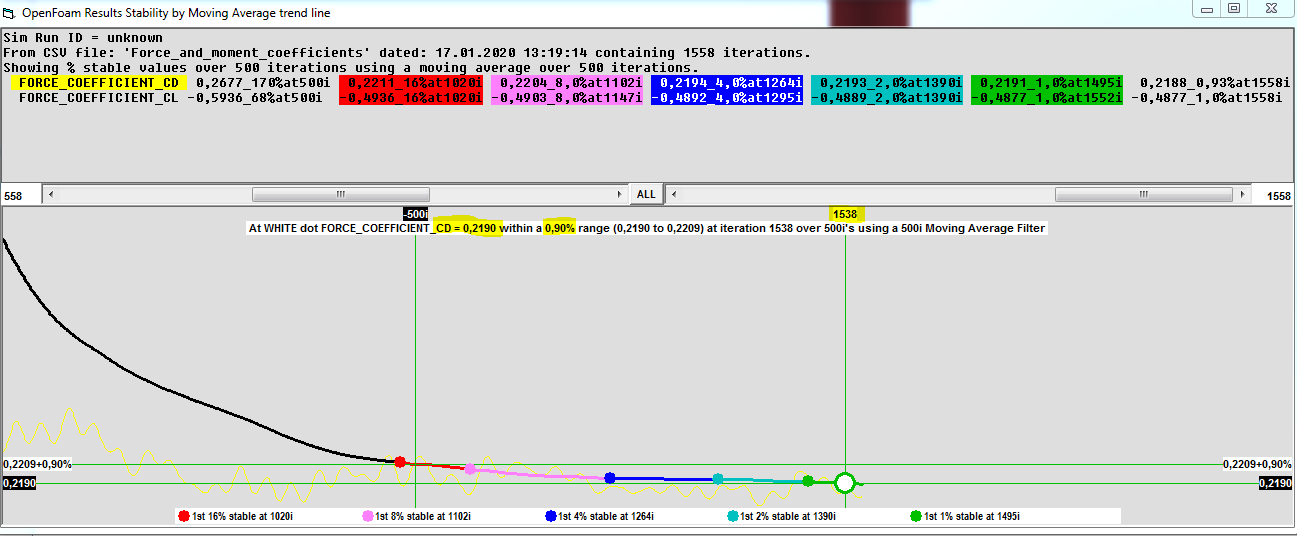Click the white dot at iteration 1538
This screenshot has height=536, width=1297.
tap(845, 483)
